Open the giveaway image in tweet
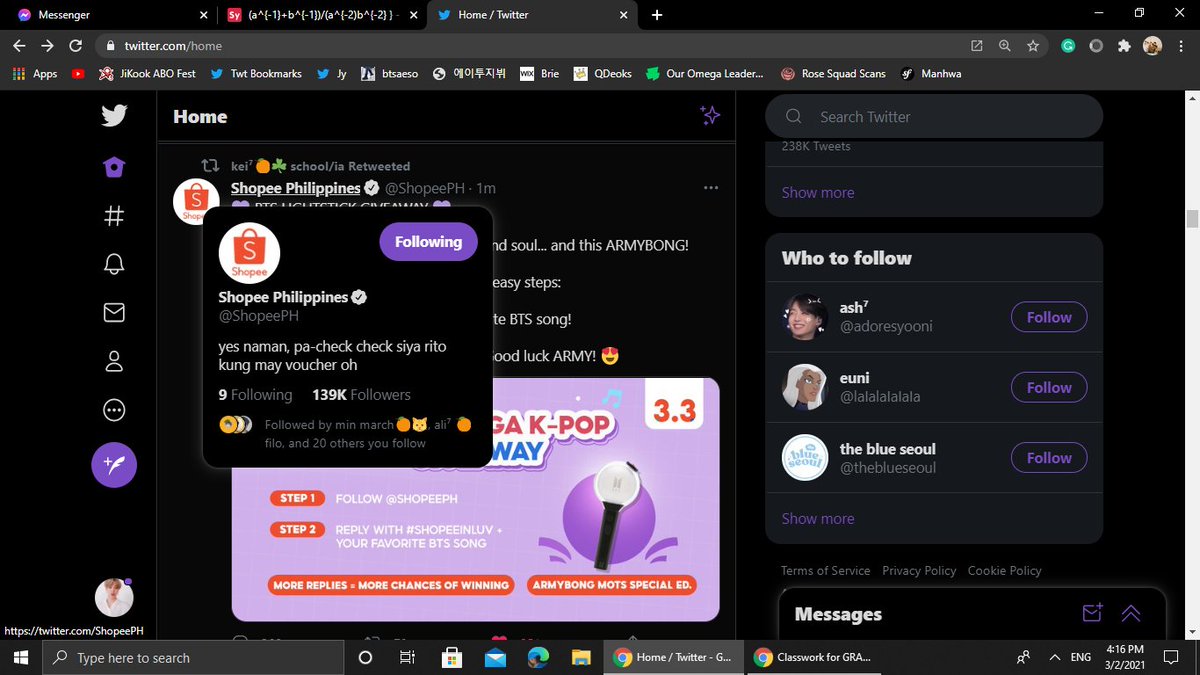1200x675 pixels. coord(475,499)
